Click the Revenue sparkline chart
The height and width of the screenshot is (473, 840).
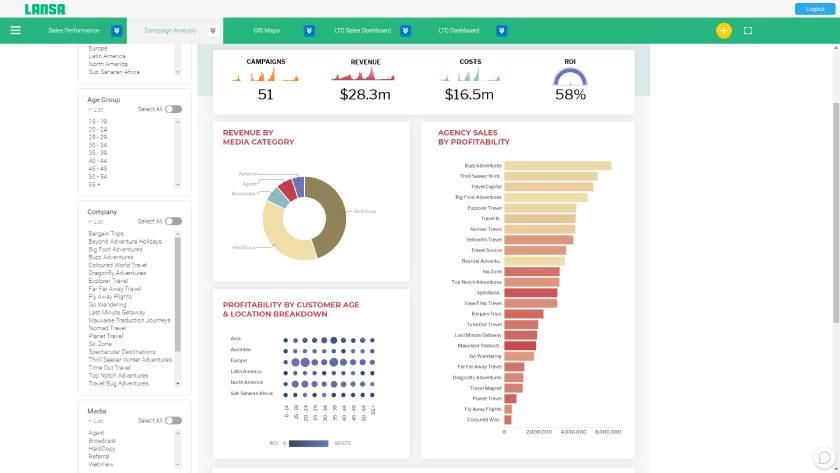(363, 74)
